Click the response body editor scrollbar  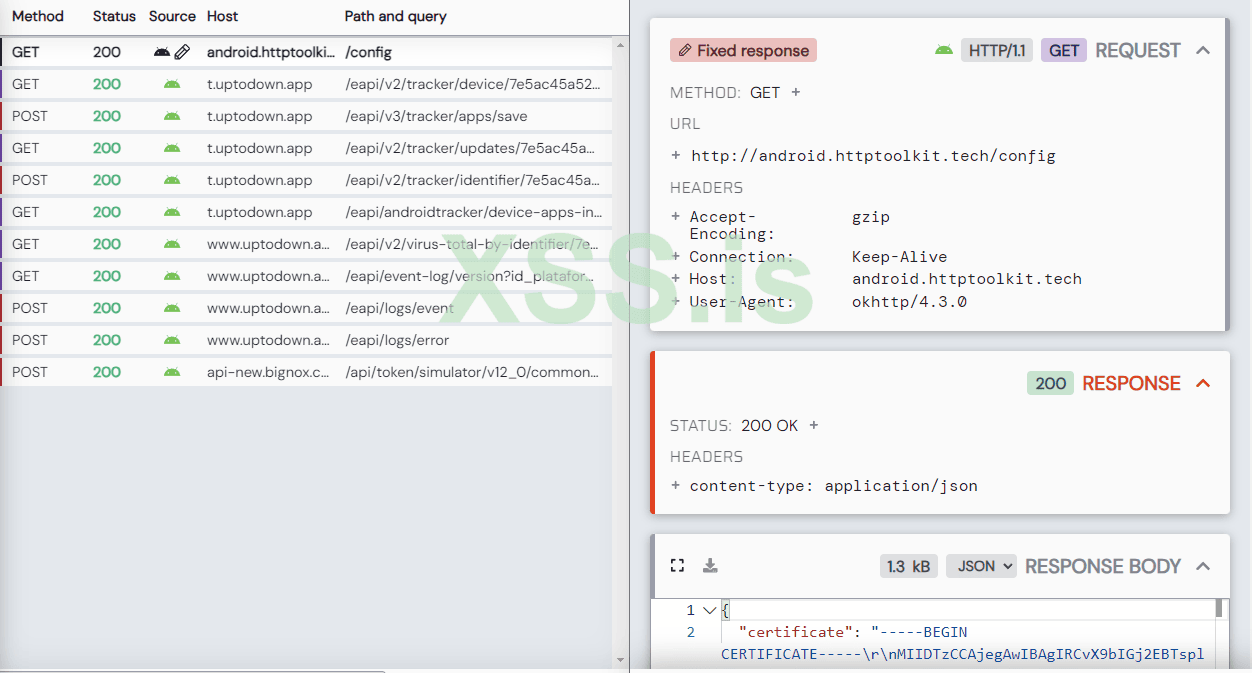(x=1220, y=608)
